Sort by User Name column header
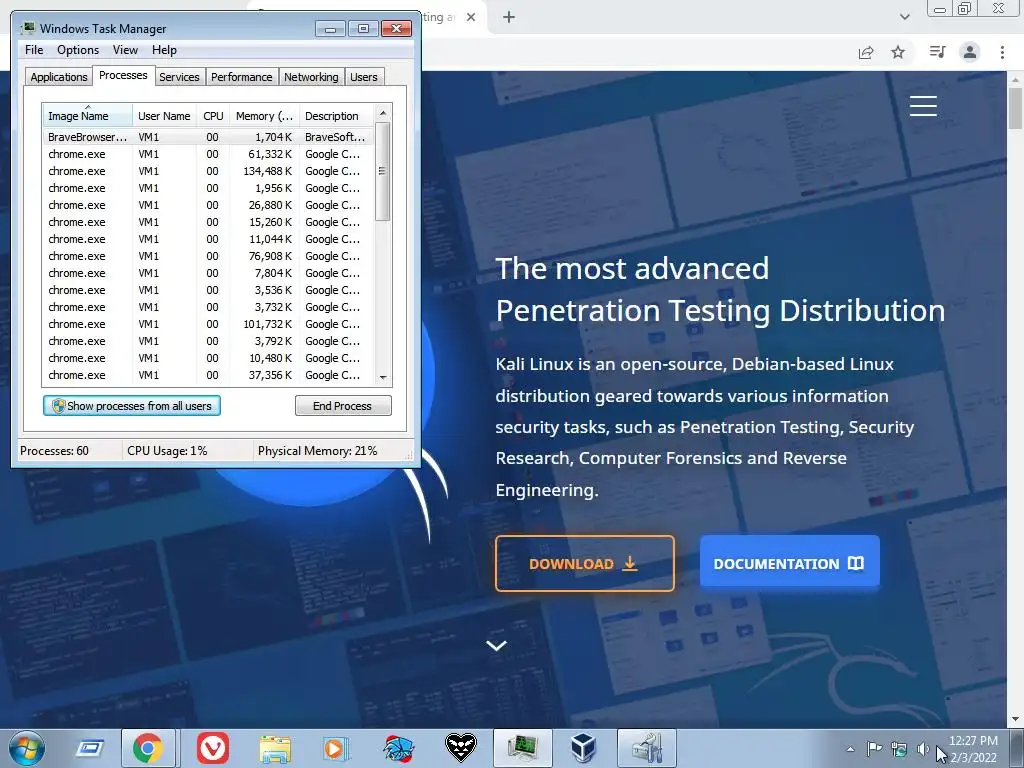 [x=165, y=116]
